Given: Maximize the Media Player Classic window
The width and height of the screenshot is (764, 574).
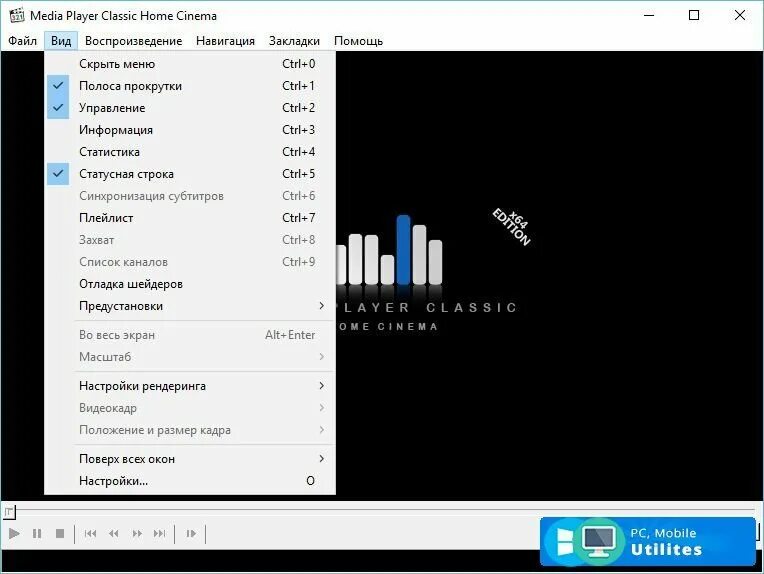Looking at the screenshot, I should tap(694, 15).
